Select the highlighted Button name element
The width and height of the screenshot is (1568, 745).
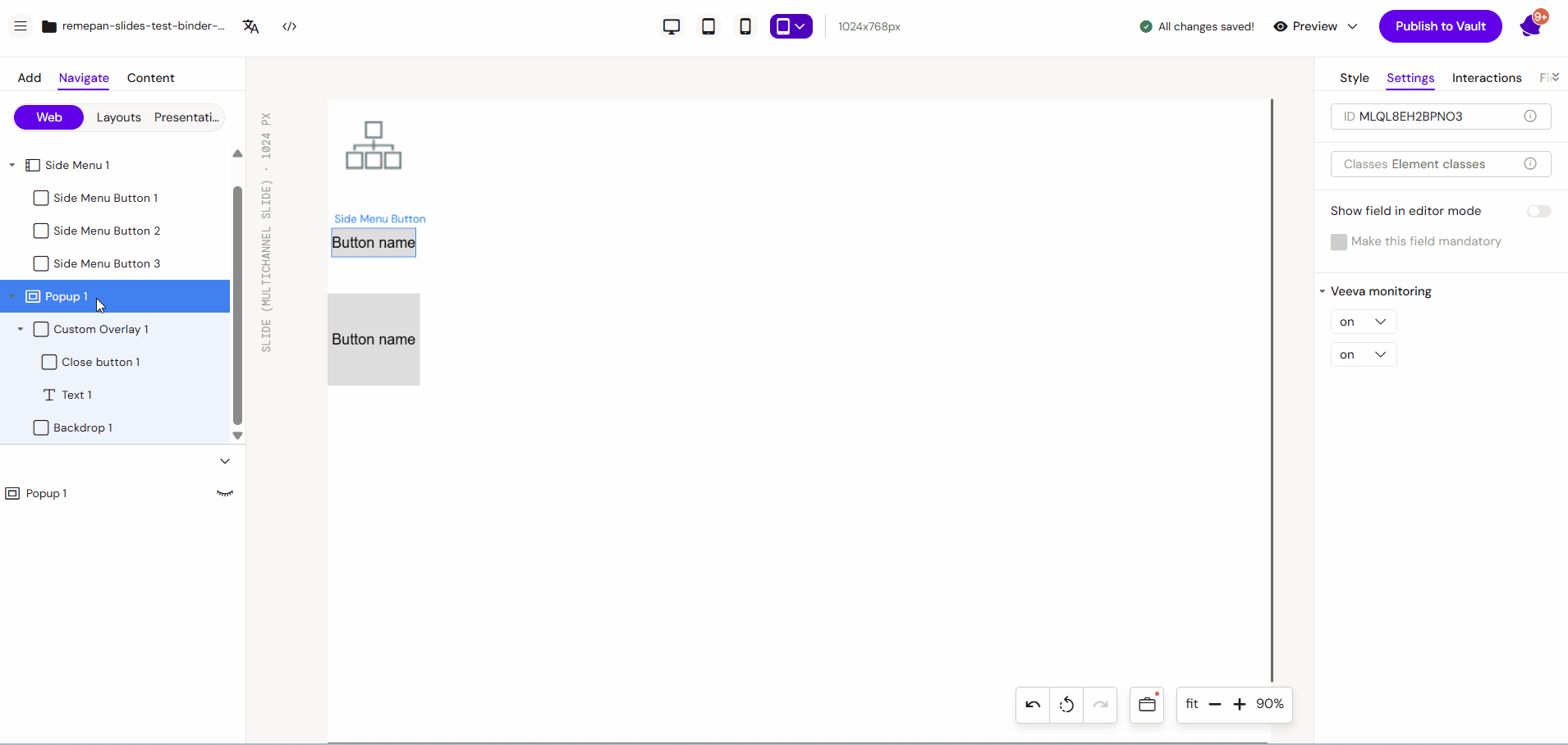[x=374, y=243]
